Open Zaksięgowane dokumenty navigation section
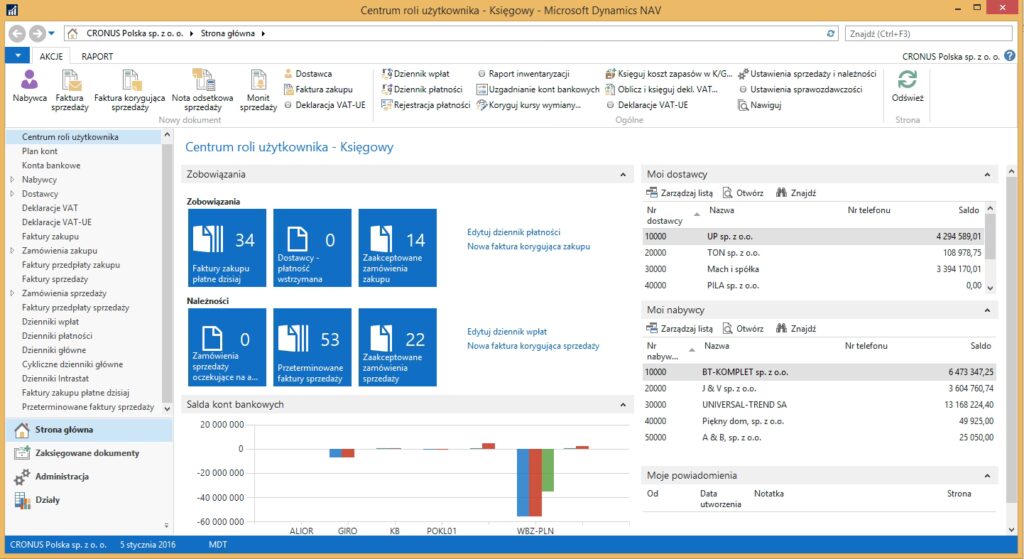The width and height of the screenshot is (1024, 559). 88,453
